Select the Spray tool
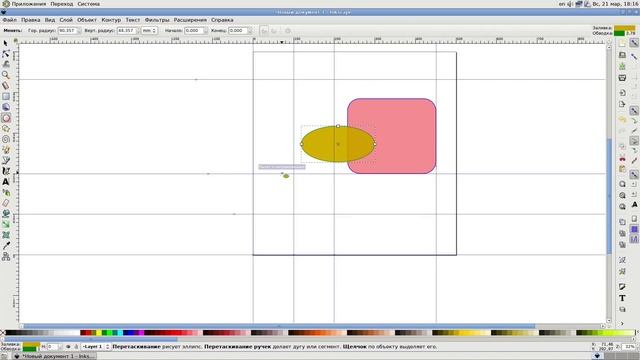Viewport: 640px width, 360px height. point(6,192)
